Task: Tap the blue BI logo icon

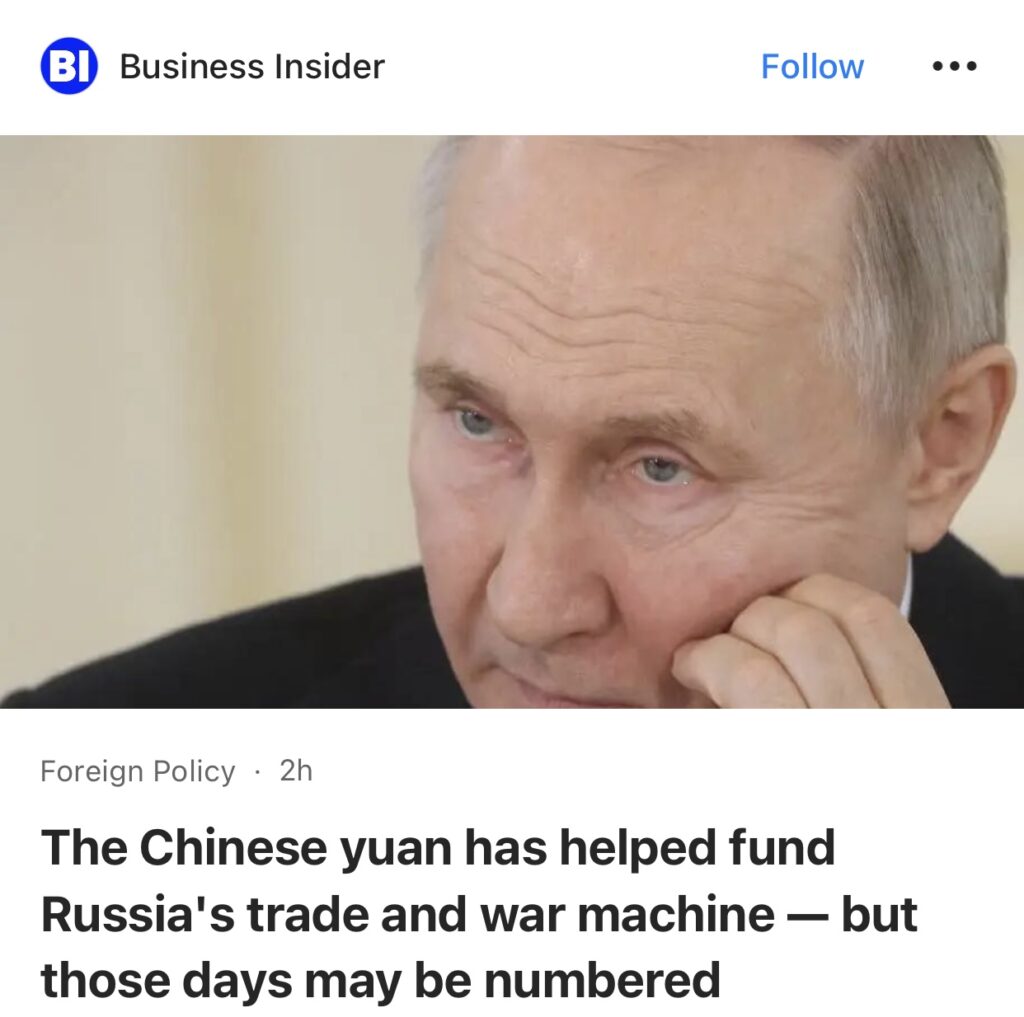Action: (x=69, y=66)
